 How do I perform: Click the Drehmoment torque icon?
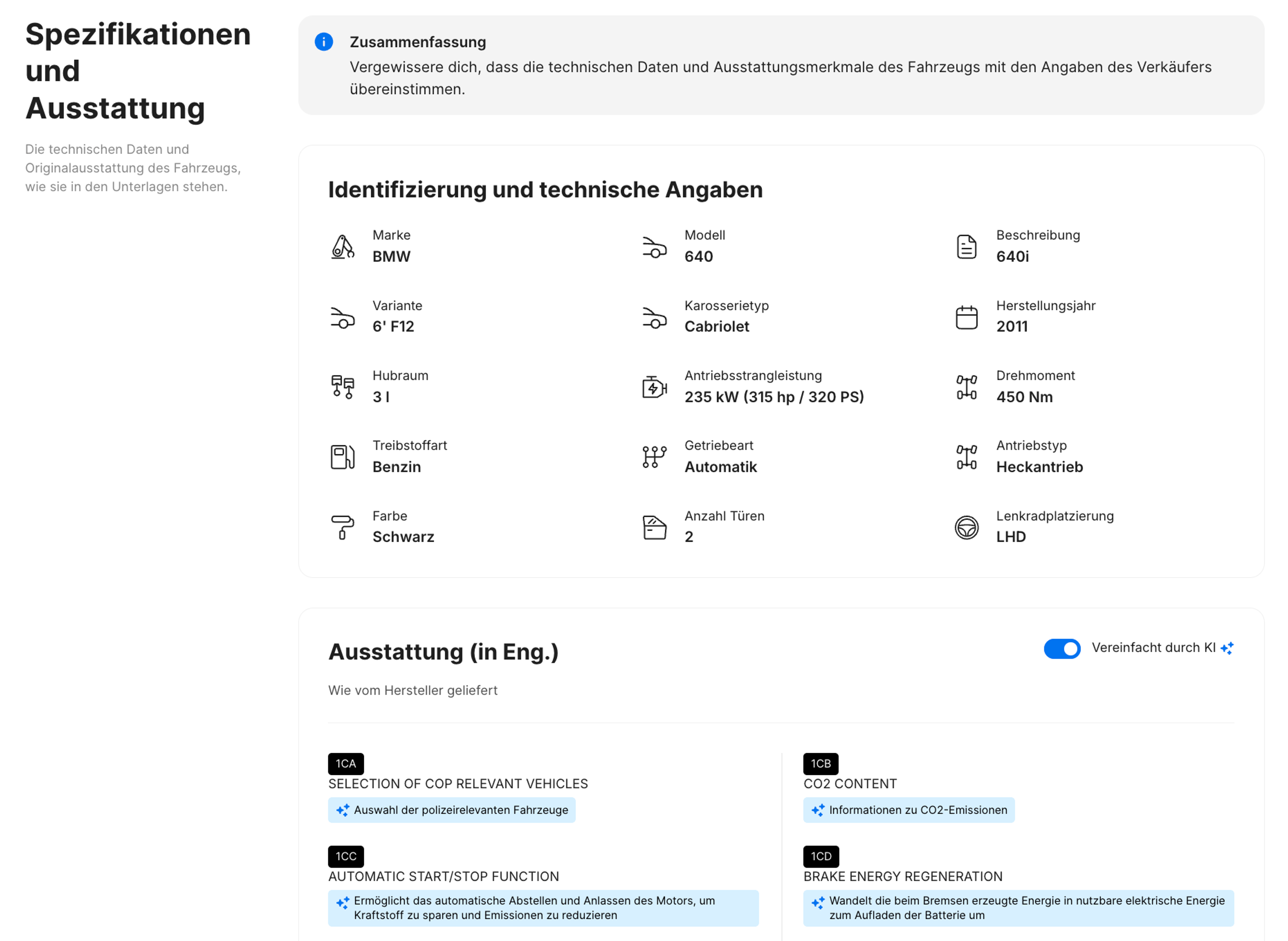(966, 387)
